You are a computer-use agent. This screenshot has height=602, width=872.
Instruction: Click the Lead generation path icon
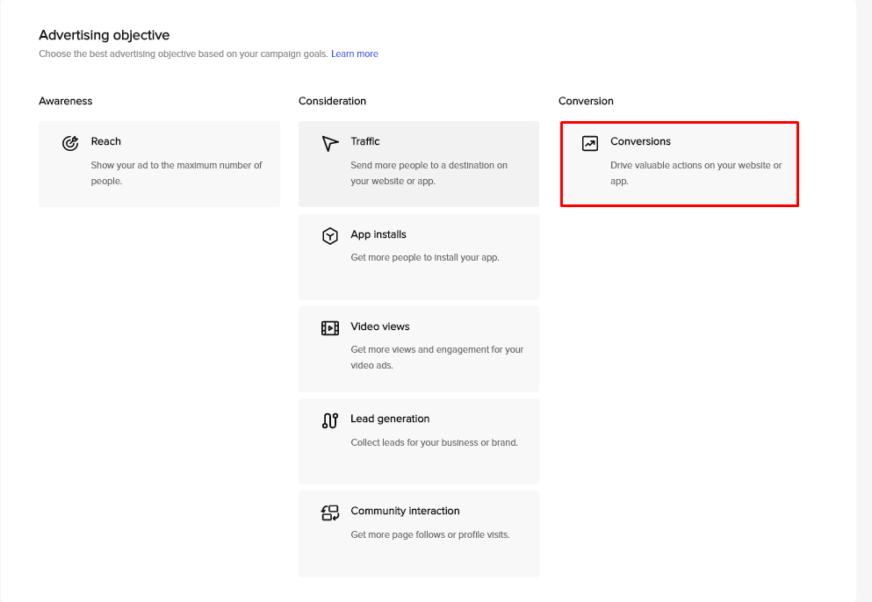(x=330, y=421)
